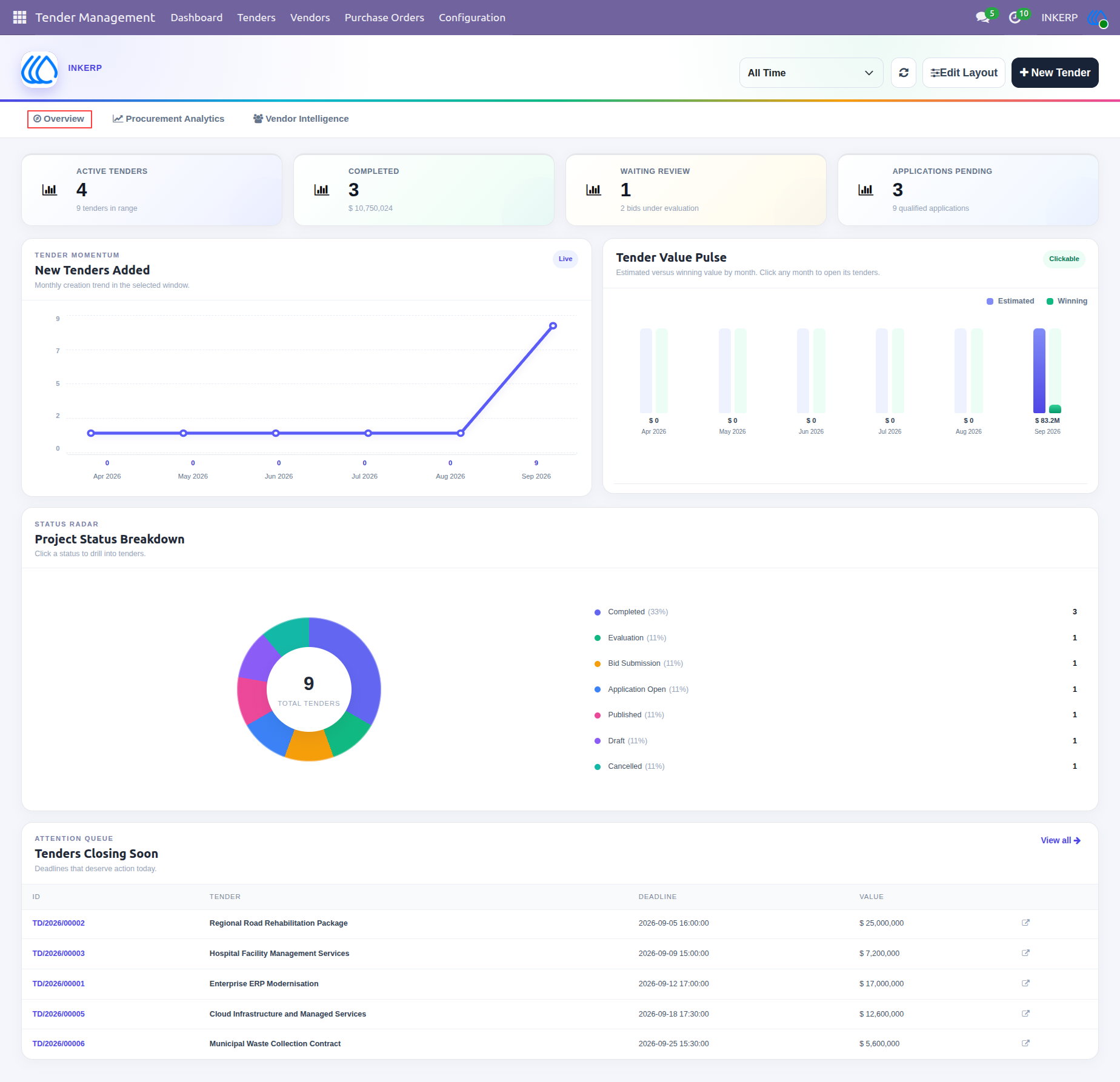
Task: Open external link for Enterprise ERP Modernisation
Action: tap(1025, 983)
